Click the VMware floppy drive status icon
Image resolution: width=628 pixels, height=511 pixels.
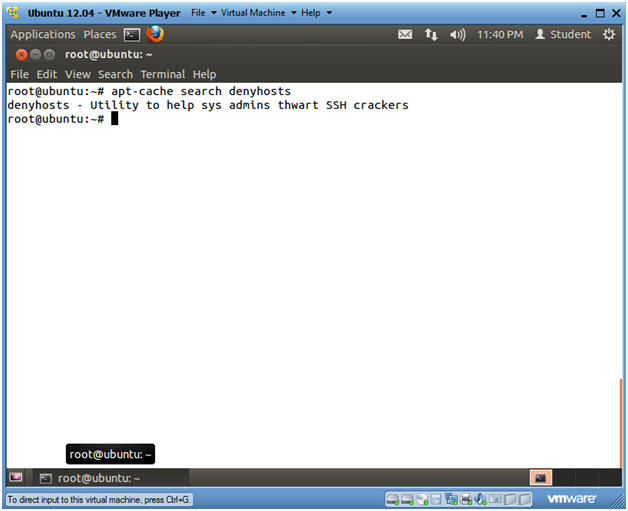436,499
